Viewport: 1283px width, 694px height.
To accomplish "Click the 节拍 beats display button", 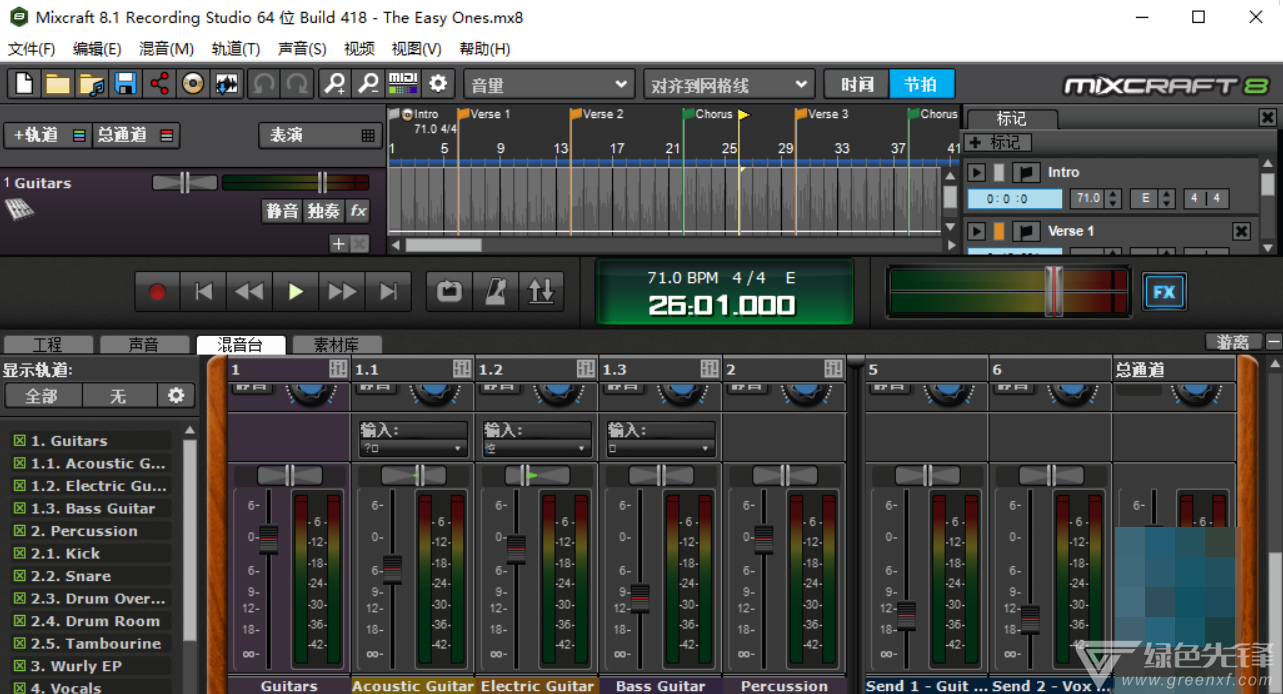I will (921, 85).
